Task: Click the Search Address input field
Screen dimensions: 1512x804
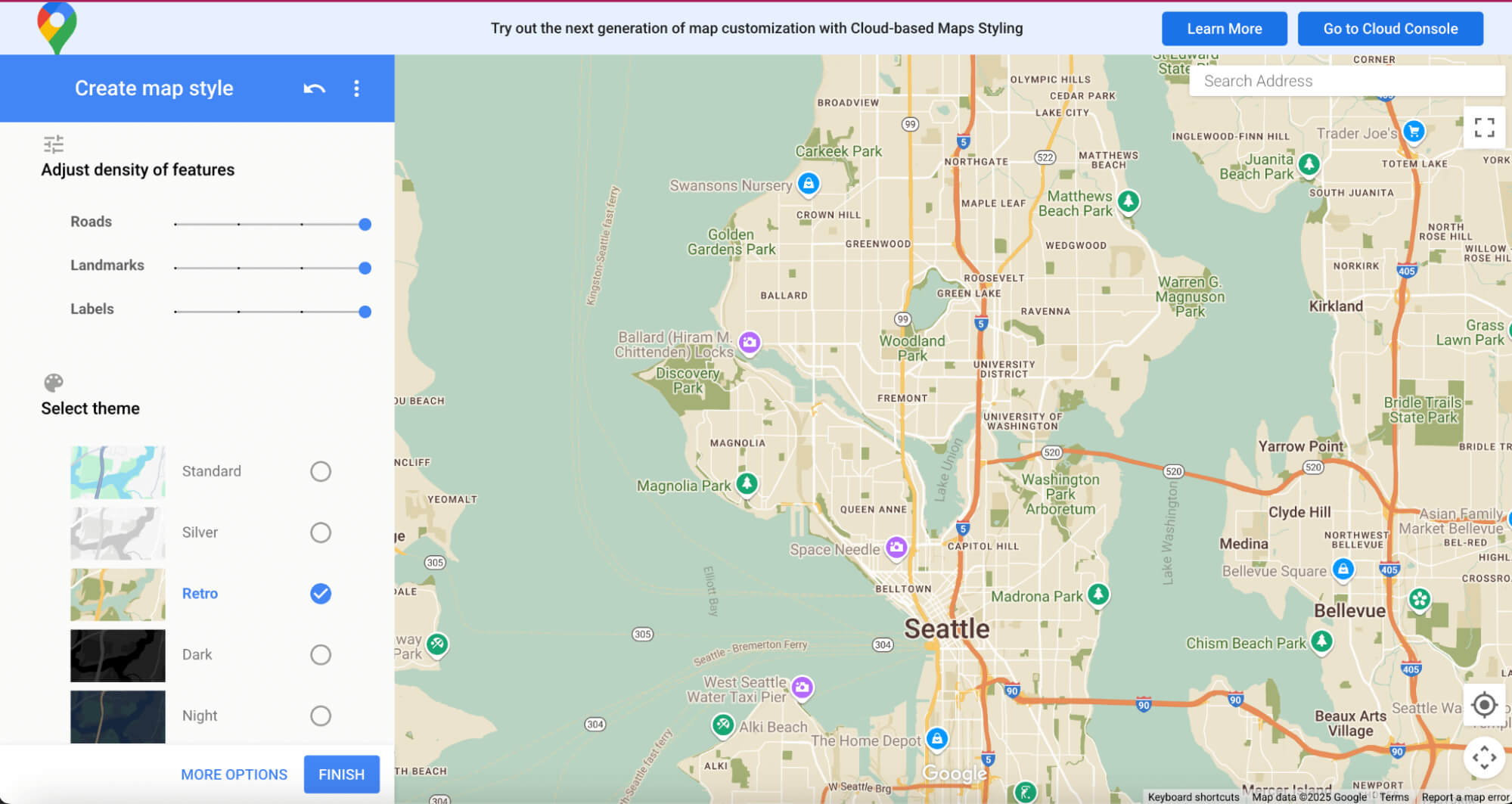Action: tap(1346, 80)
